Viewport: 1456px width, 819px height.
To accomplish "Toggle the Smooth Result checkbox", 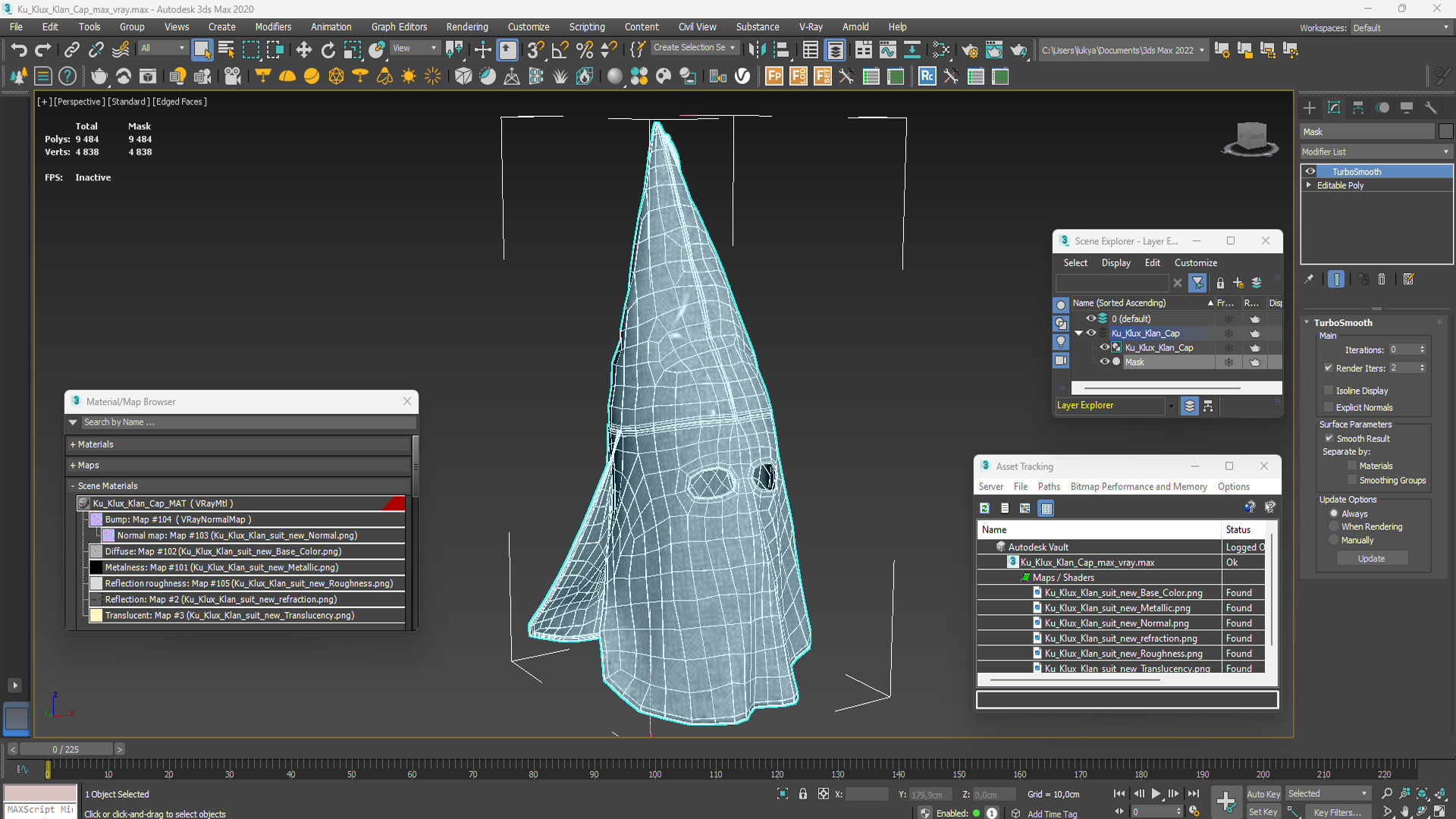I will (x=1329, y=438).
